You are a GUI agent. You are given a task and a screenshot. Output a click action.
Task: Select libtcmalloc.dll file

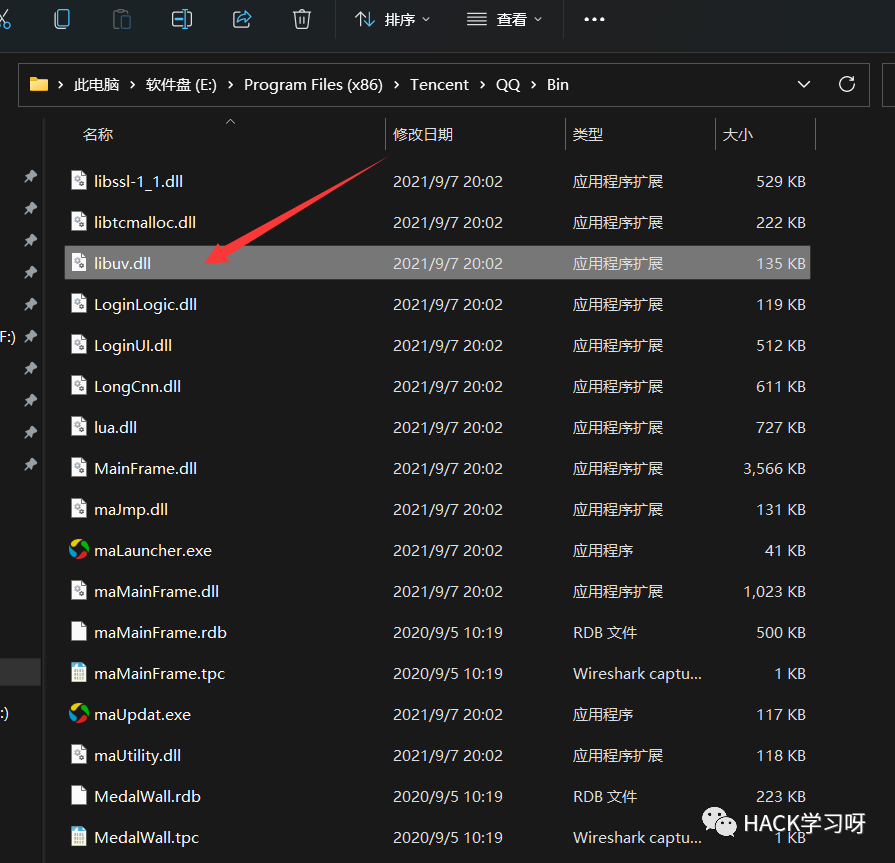tap(437, 223)
